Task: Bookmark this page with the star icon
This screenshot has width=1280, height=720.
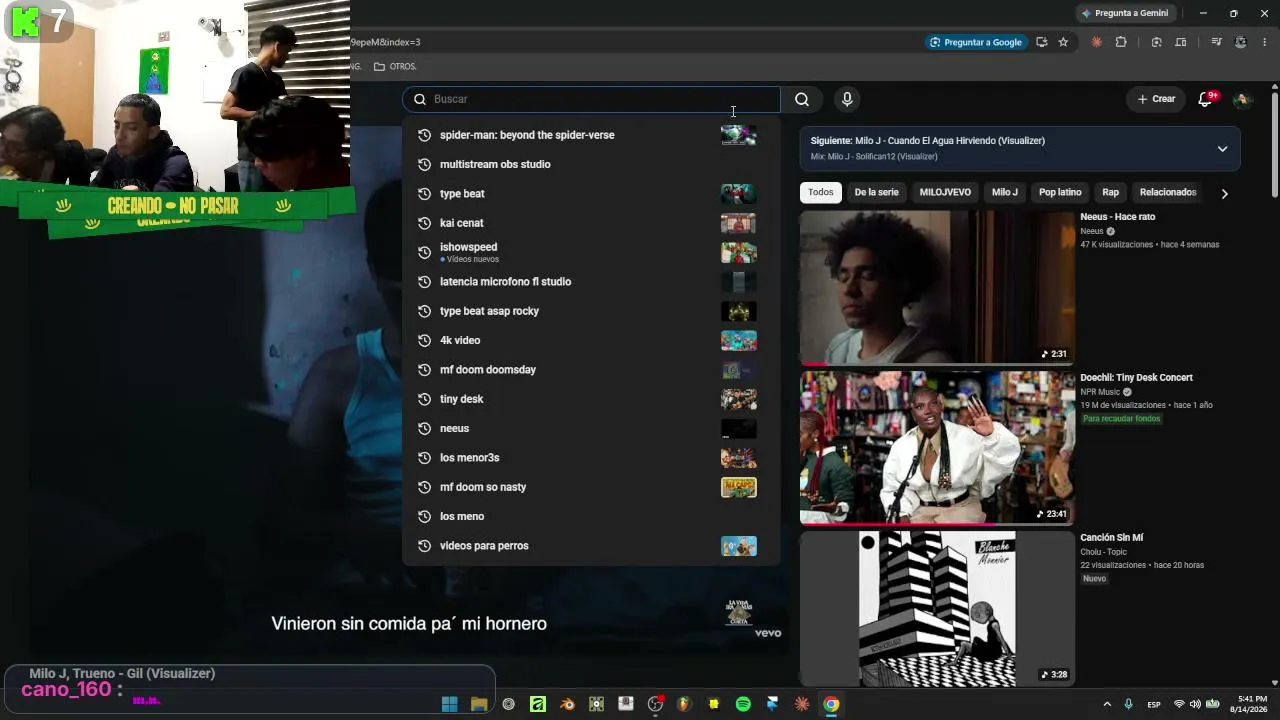Action: pyautogui.click(x=1063, y=42)
